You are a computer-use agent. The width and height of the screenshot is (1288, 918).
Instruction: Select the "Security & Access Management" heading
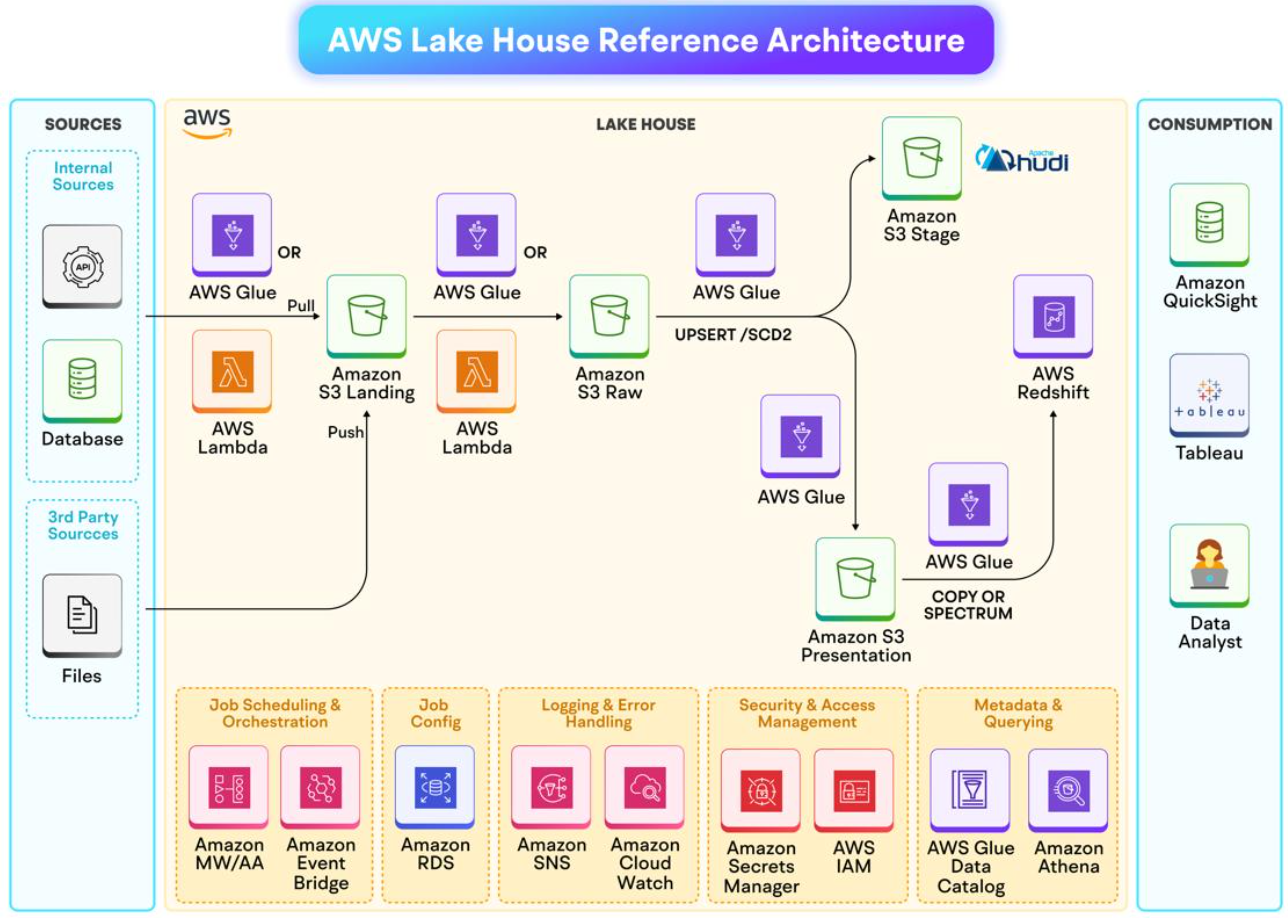pos(807,713)
